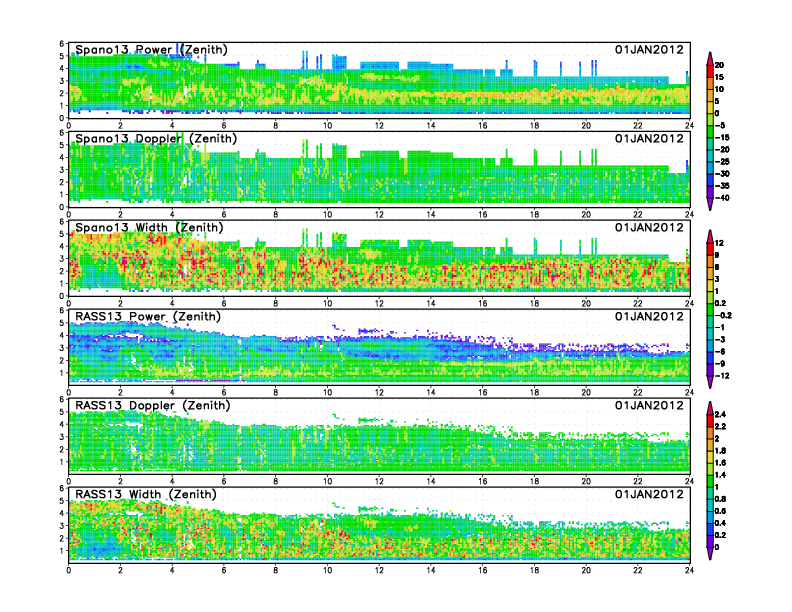
Task: Click the 01JAN2012 date in the RASS13 Doppler panel
Action: click(649, 405)
